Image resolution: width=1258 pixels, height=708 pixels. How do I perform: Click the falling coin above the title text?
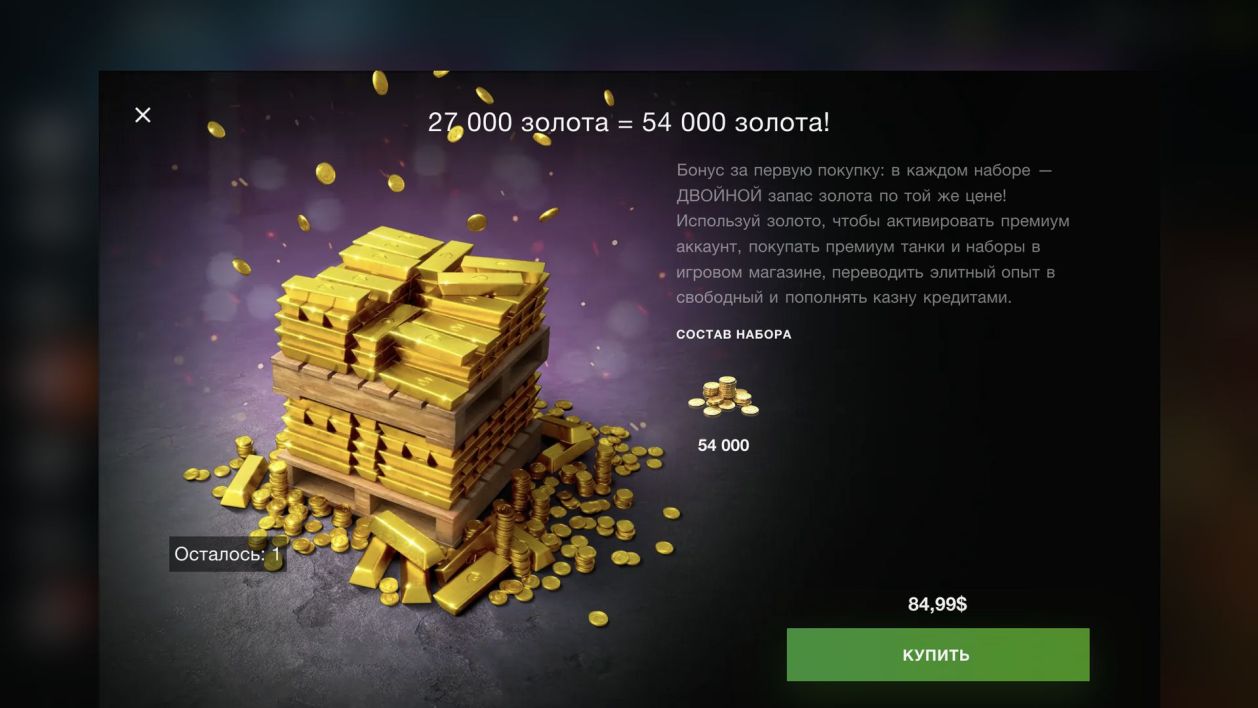tap(484, 95)
